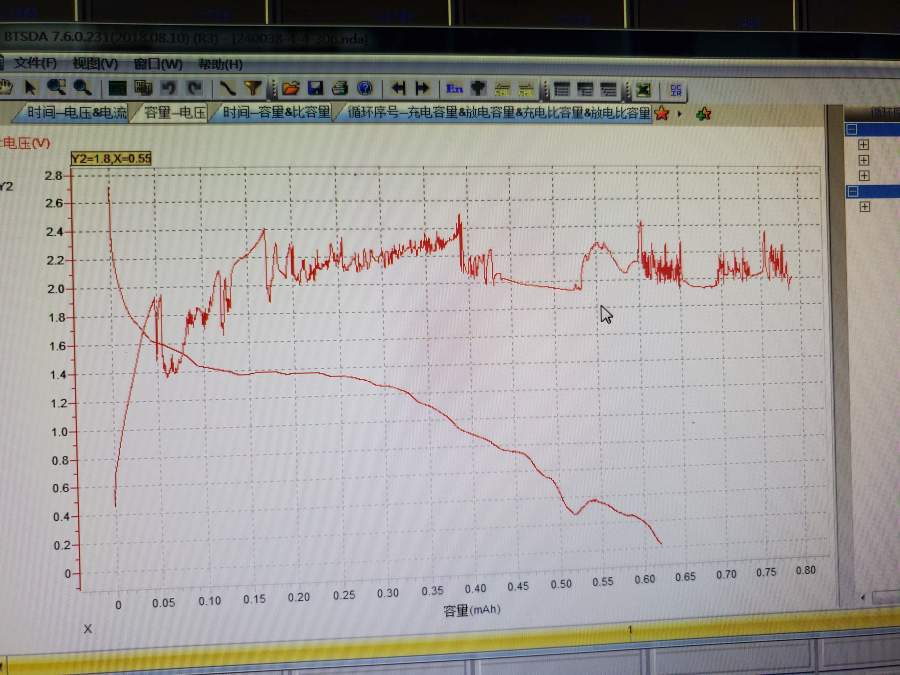The width and height of the screenshot is (900, 675).
Task: Open file with the folder icon
Action: [291, 88]
